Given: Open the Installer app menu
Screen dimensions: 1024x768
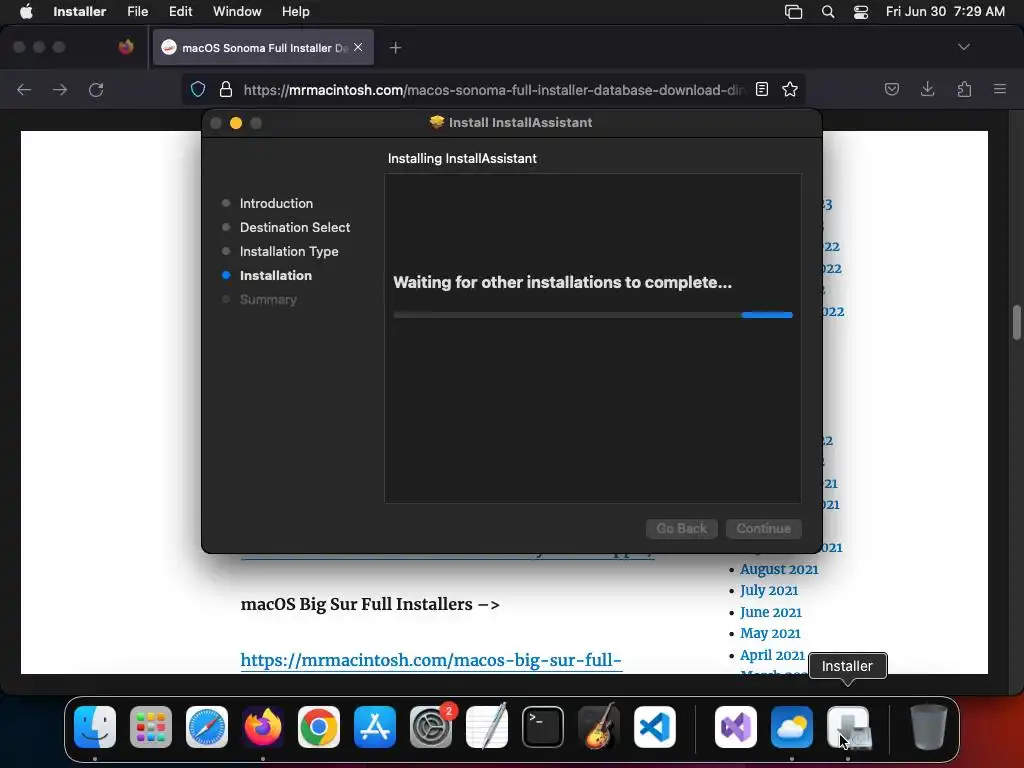Looking at the screenshot, I should (x=79, y=12).
